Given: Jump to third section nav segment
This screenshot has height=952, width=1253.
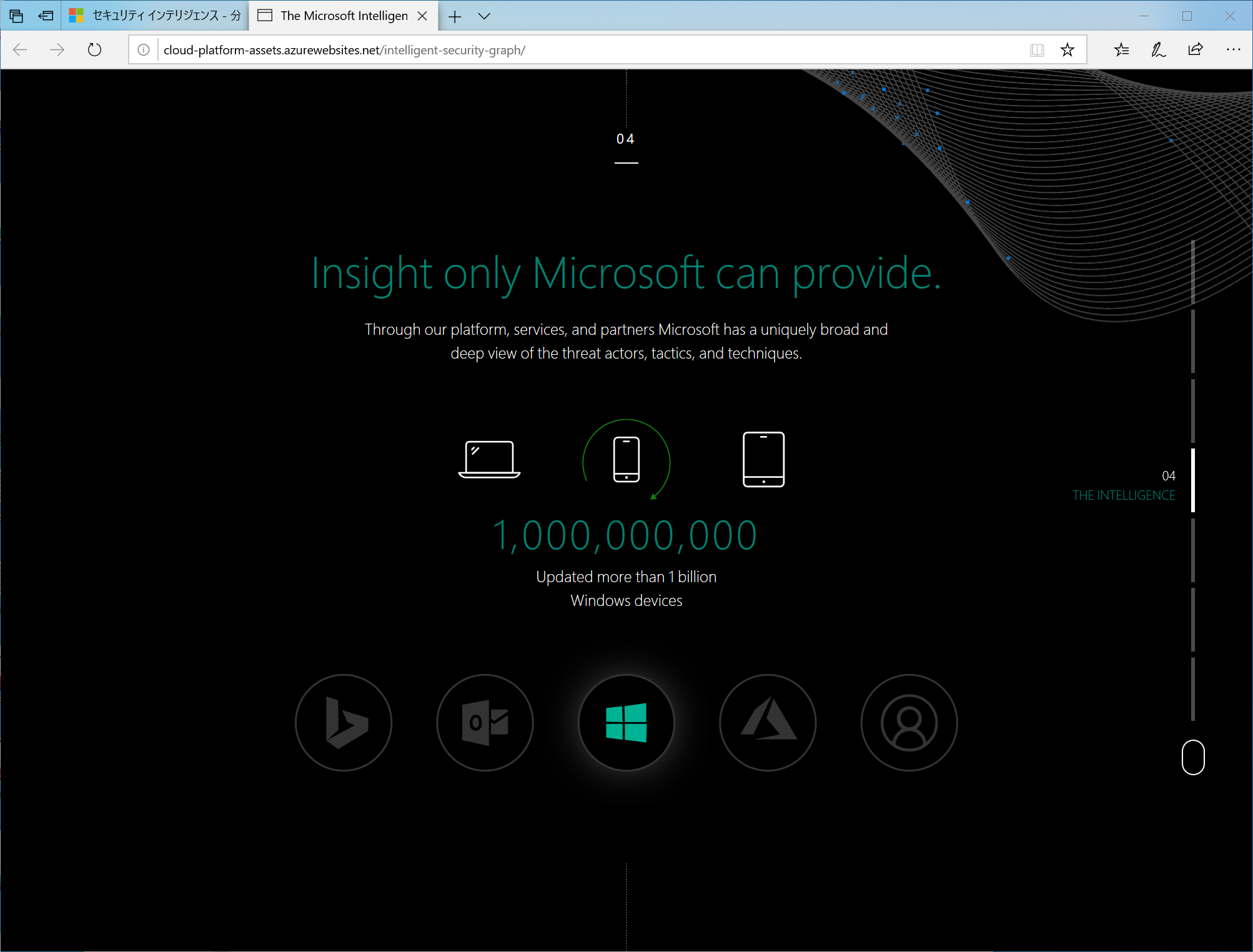Looking at the screenshot, I should point(1193,410).
